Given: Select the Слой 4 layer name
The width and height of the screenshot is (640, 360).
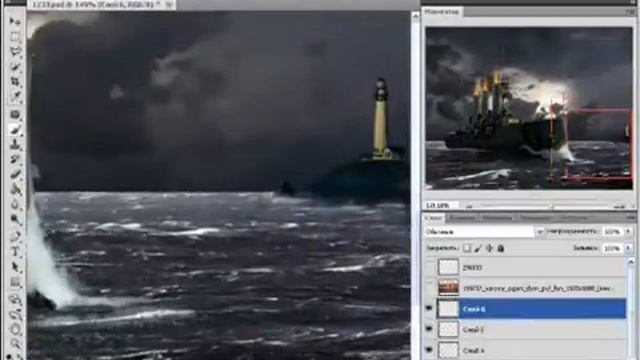Looking at the screenshot, I should 473,350.
